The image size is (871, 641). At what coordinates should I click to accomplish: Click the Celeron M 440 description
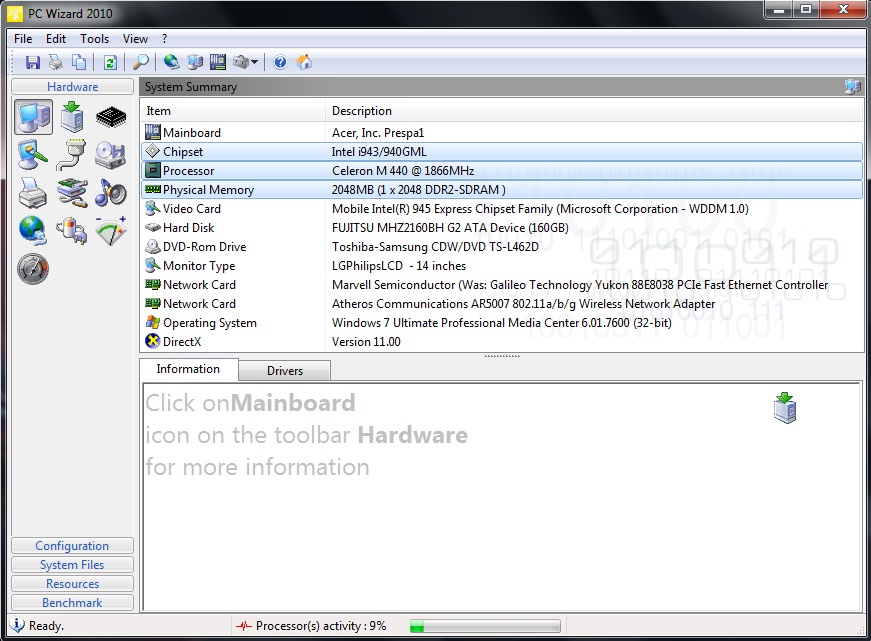coord(403,171)
